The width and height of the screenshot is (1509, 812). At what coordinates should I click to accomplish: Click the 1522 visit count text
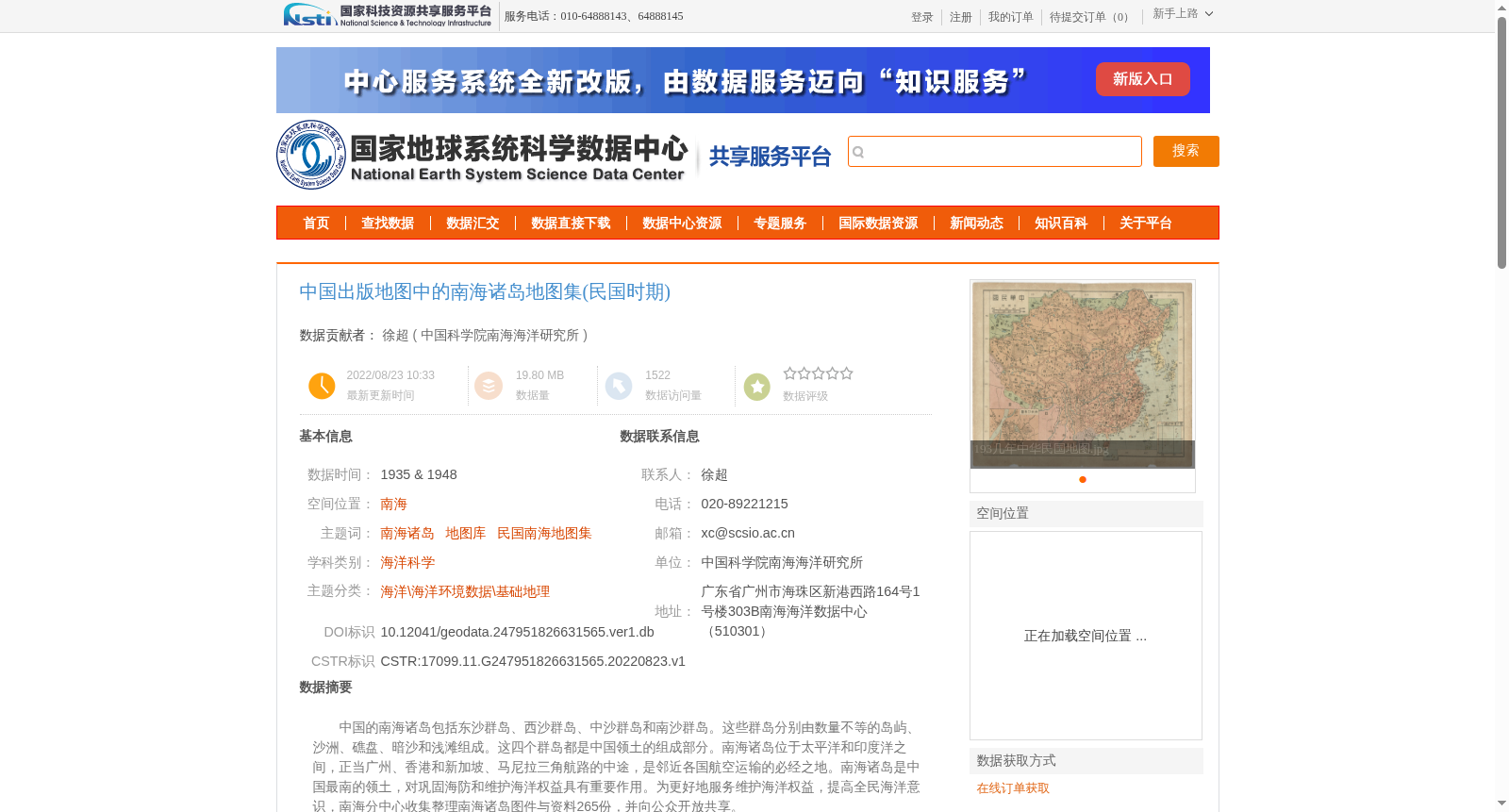(657, 375)
